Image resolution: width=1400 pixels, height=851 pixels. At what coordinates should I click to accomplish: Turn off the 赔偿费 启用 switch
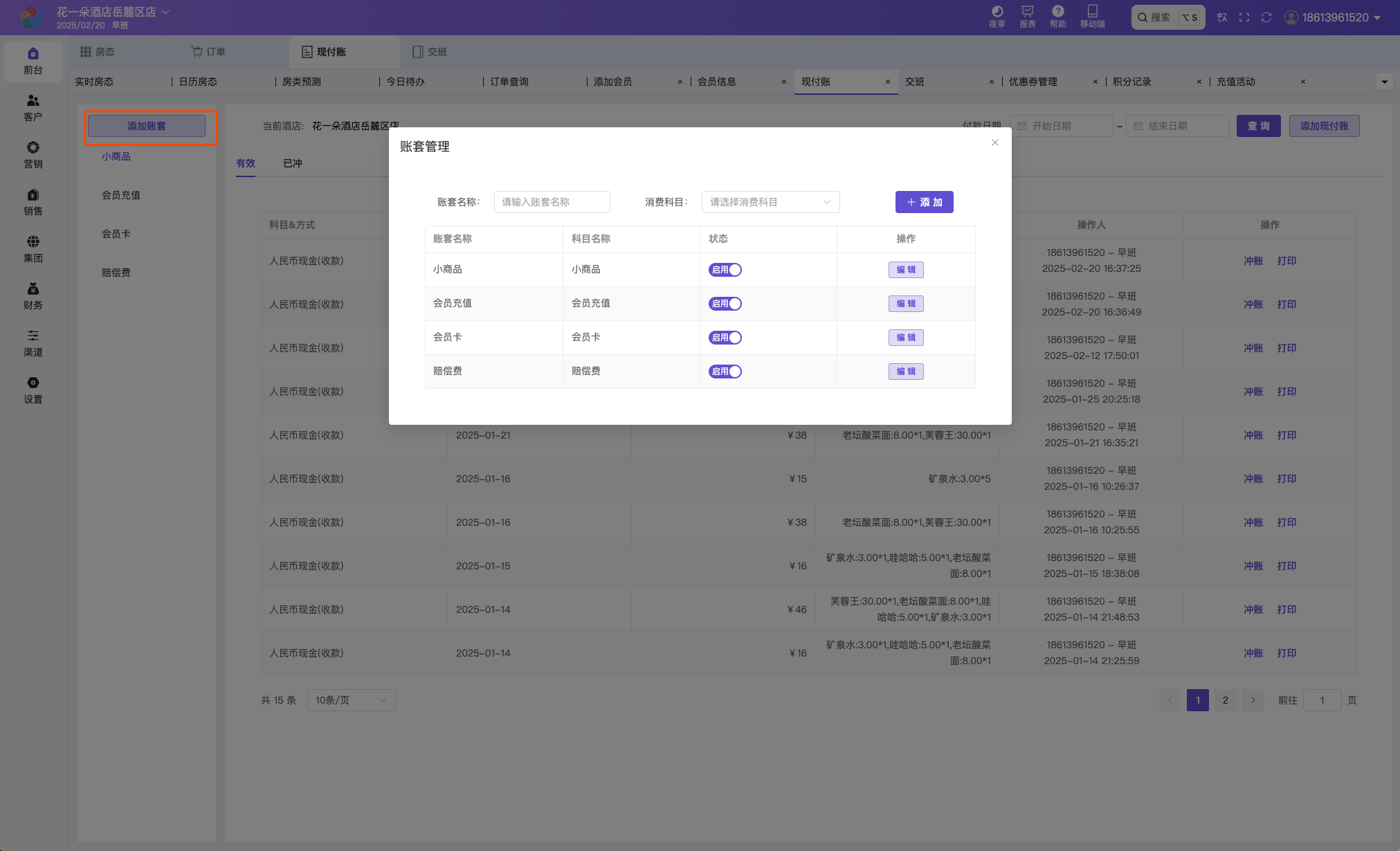pos(725,372)
